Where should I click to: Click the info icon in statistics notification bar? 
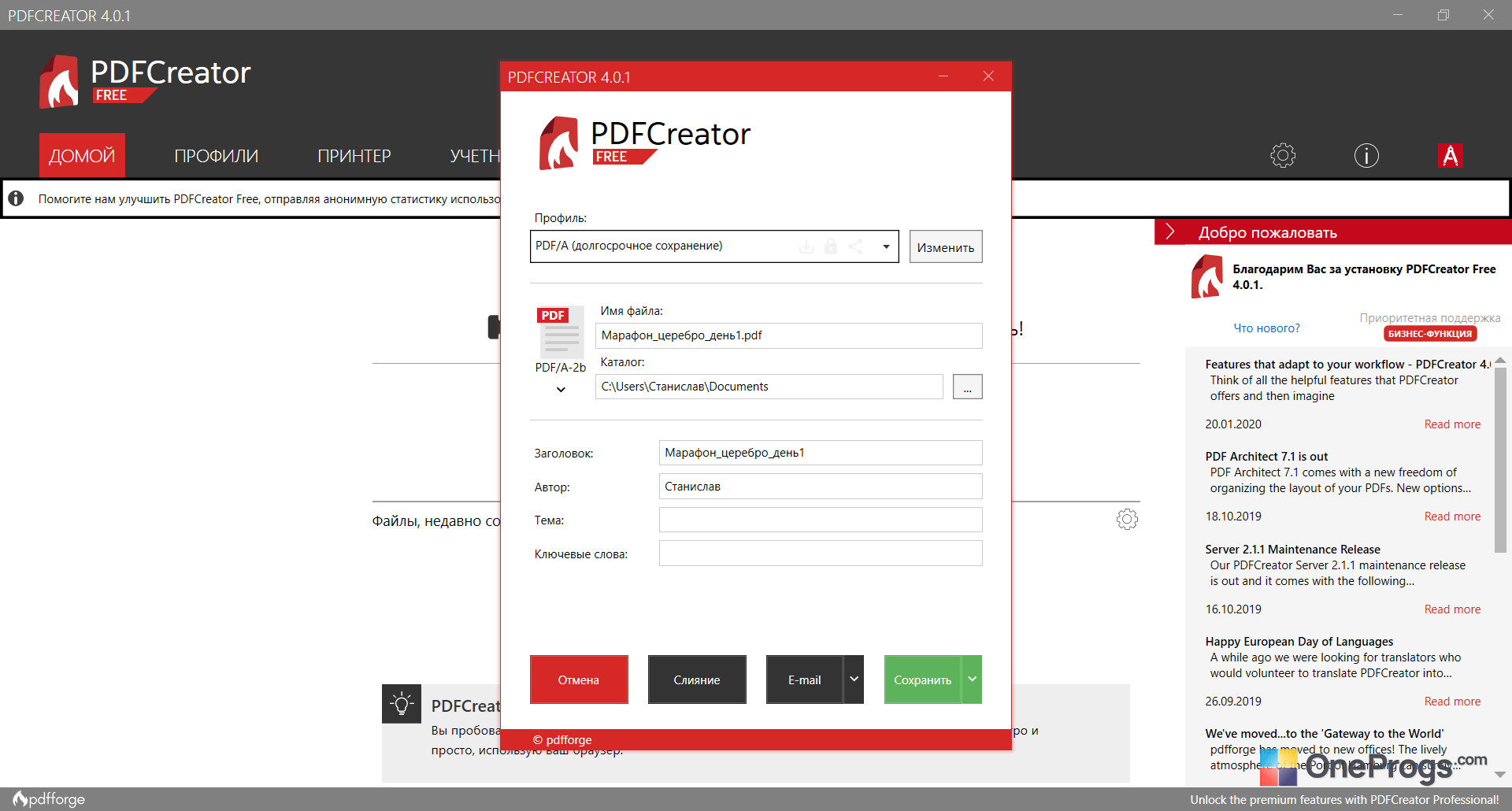click(16, 198)
